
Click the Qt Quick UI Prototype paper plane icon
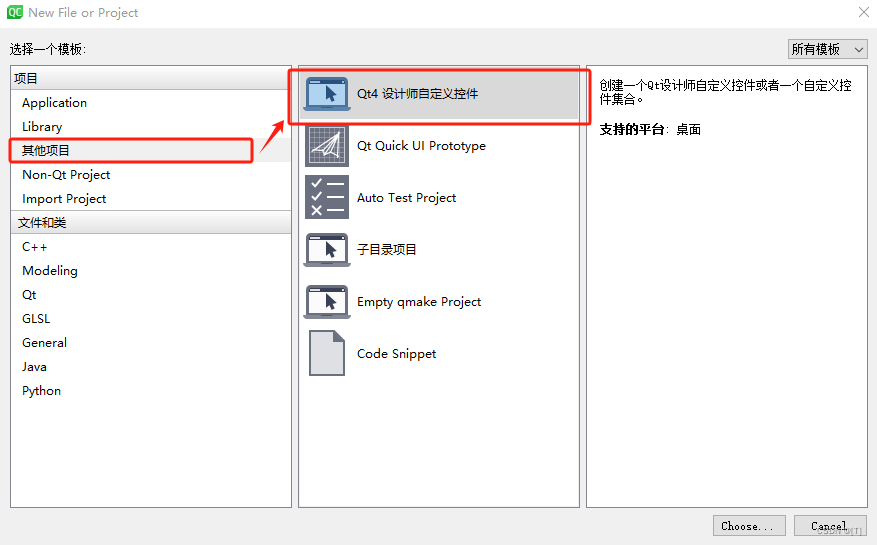327,145
